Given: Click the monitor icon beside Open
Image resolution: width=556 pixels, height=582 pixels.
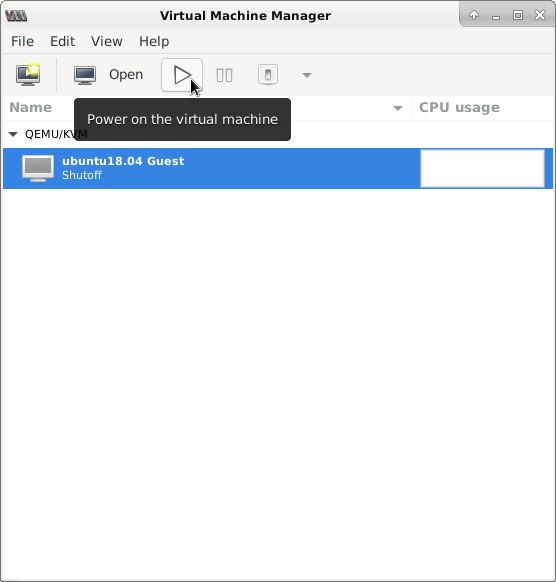Looking at the screenshot, I should (85, 75).
